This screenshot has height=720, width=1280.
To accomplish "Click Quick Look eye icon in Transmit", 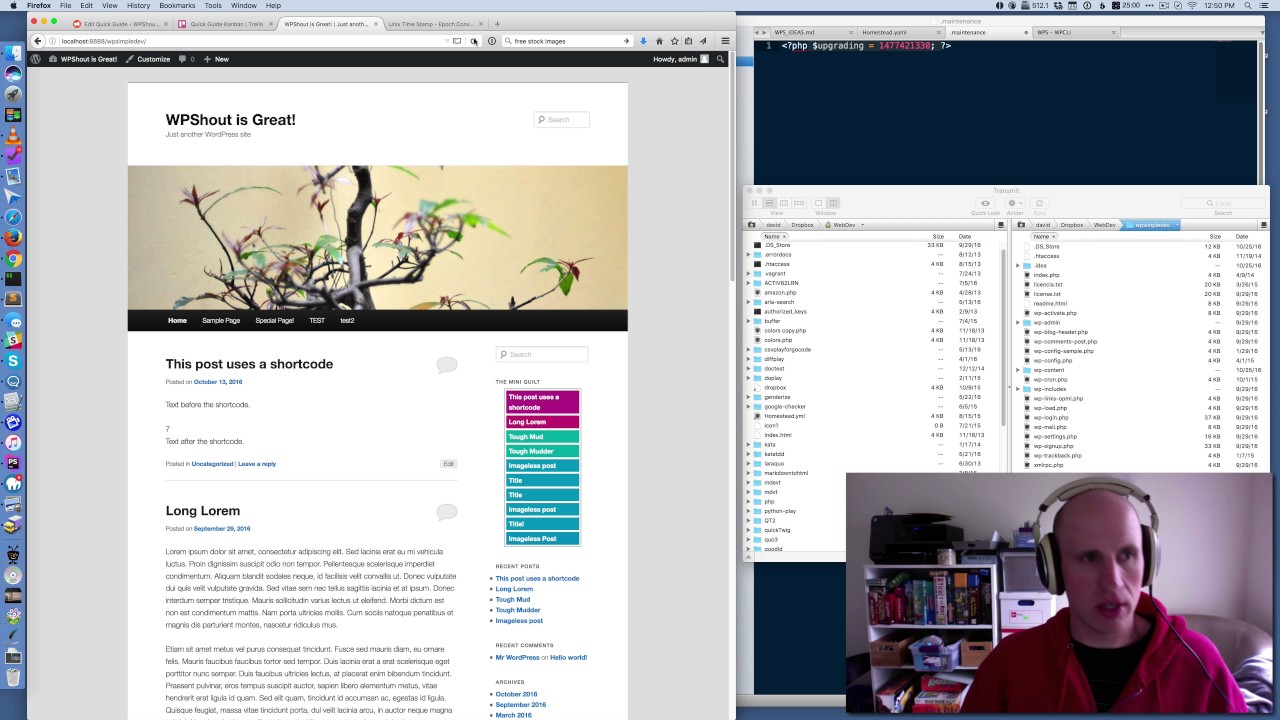I will pyautogui.click(x=985, y=203).
